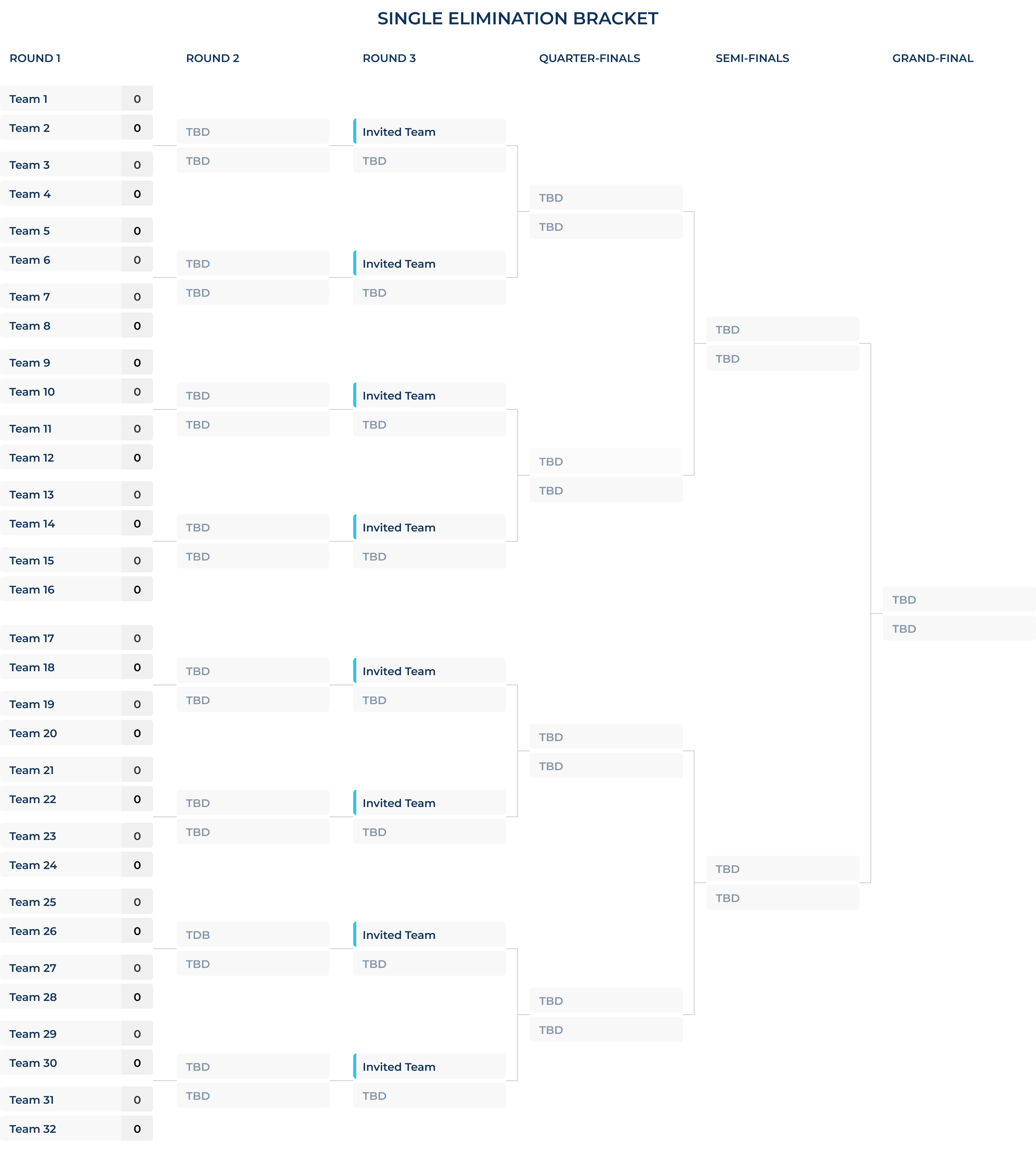Click the score box for Team 24
The height and width of the screenshot is (1154, 1036).
tap(137, 865)
